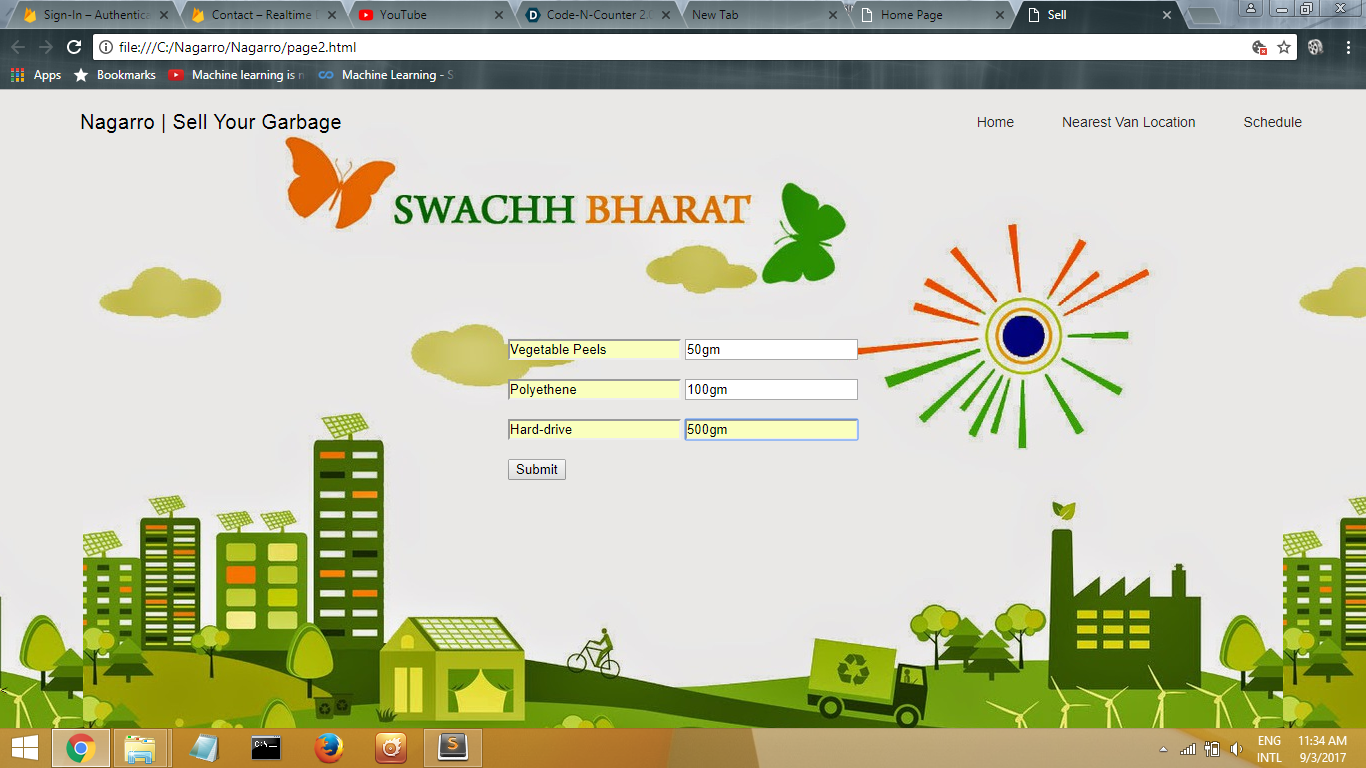The width and height of the screenshot is (1366, 768).
Task: Open File Explorer from the taskbar
Action: (140, 747)
